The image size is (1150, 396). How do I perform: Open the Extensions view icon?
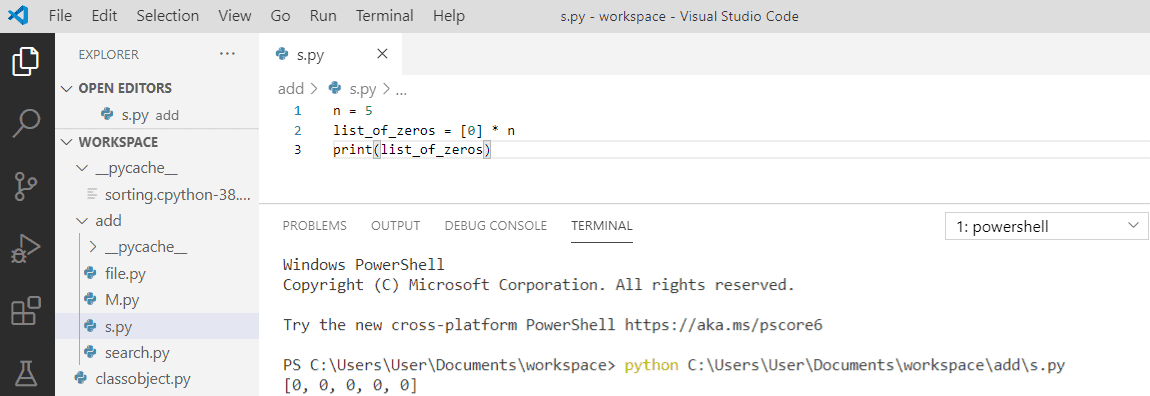[x=26, y=312]
